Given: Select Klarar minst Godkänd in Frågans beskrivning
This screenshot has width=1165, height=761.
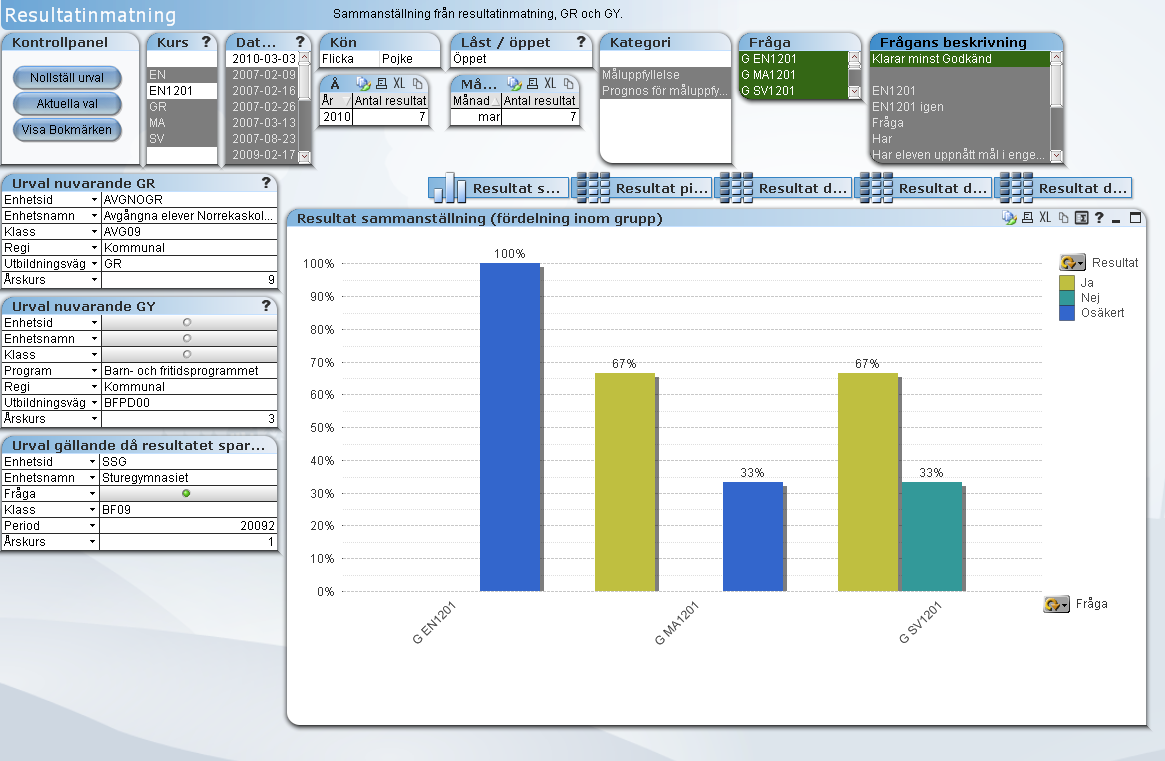Looking at the screenshot, I should tap(960, 59).
